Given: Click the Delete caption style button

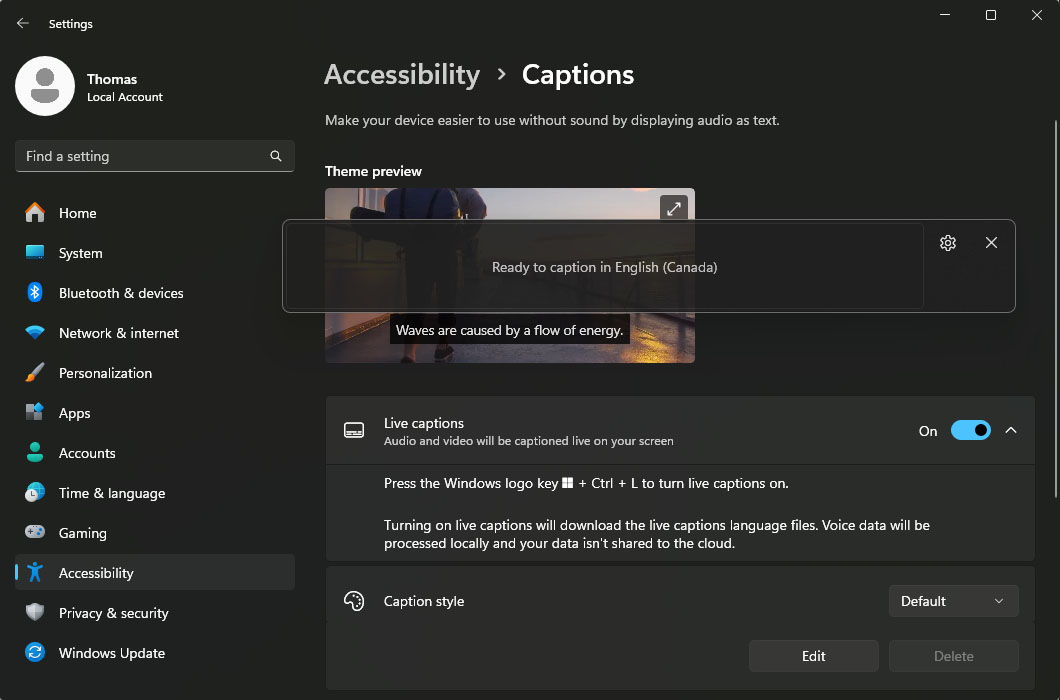Looking at the screenshot, I should (953, 655).
